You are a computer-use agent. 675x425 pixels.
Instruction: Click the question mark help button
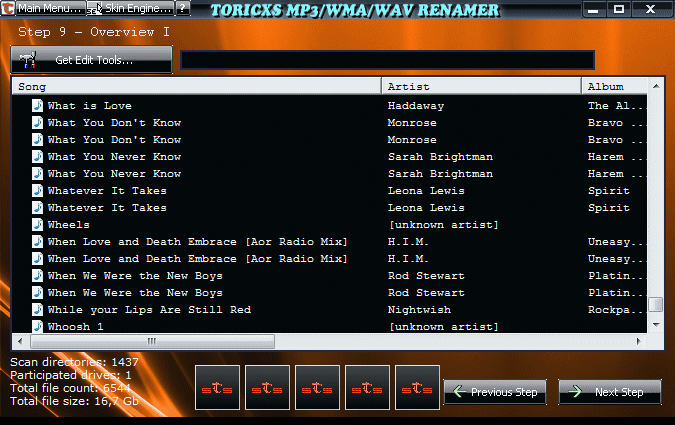[x=183, y=8]
